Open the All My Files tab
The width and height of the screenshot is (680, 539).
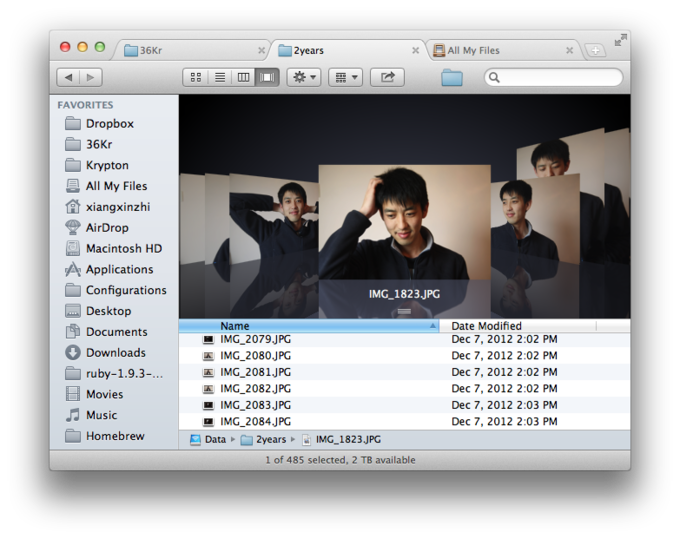(x=503, y=50)
